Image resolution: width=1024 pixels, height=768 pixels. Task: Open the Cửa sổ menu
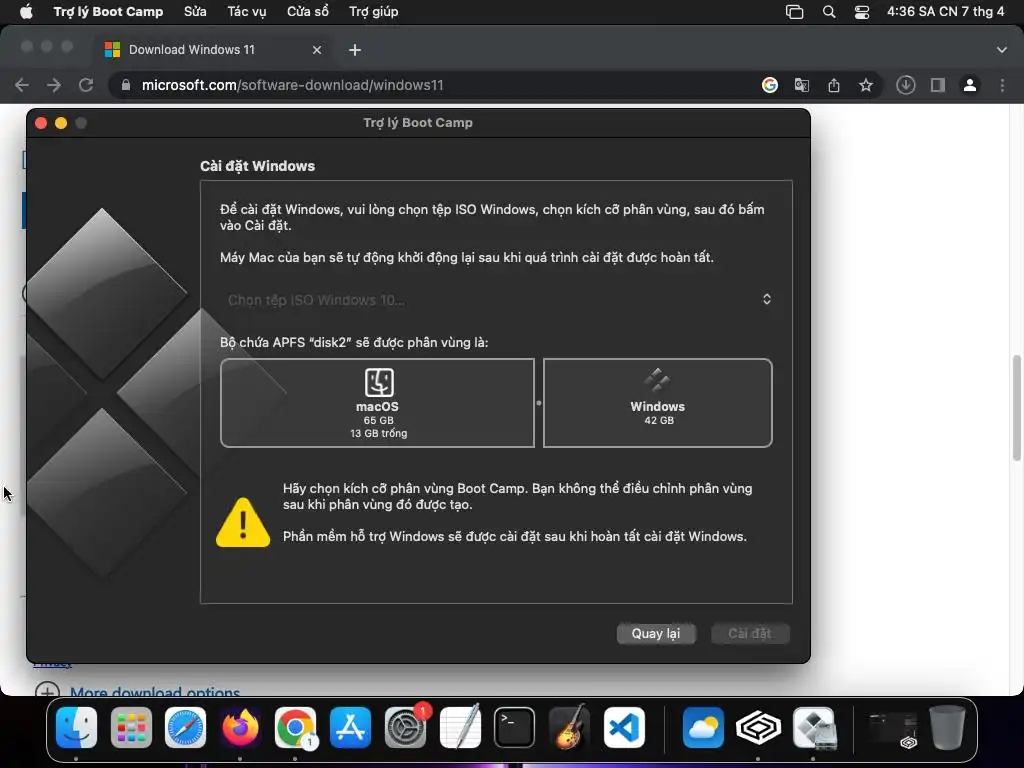(x=308, y=12)
